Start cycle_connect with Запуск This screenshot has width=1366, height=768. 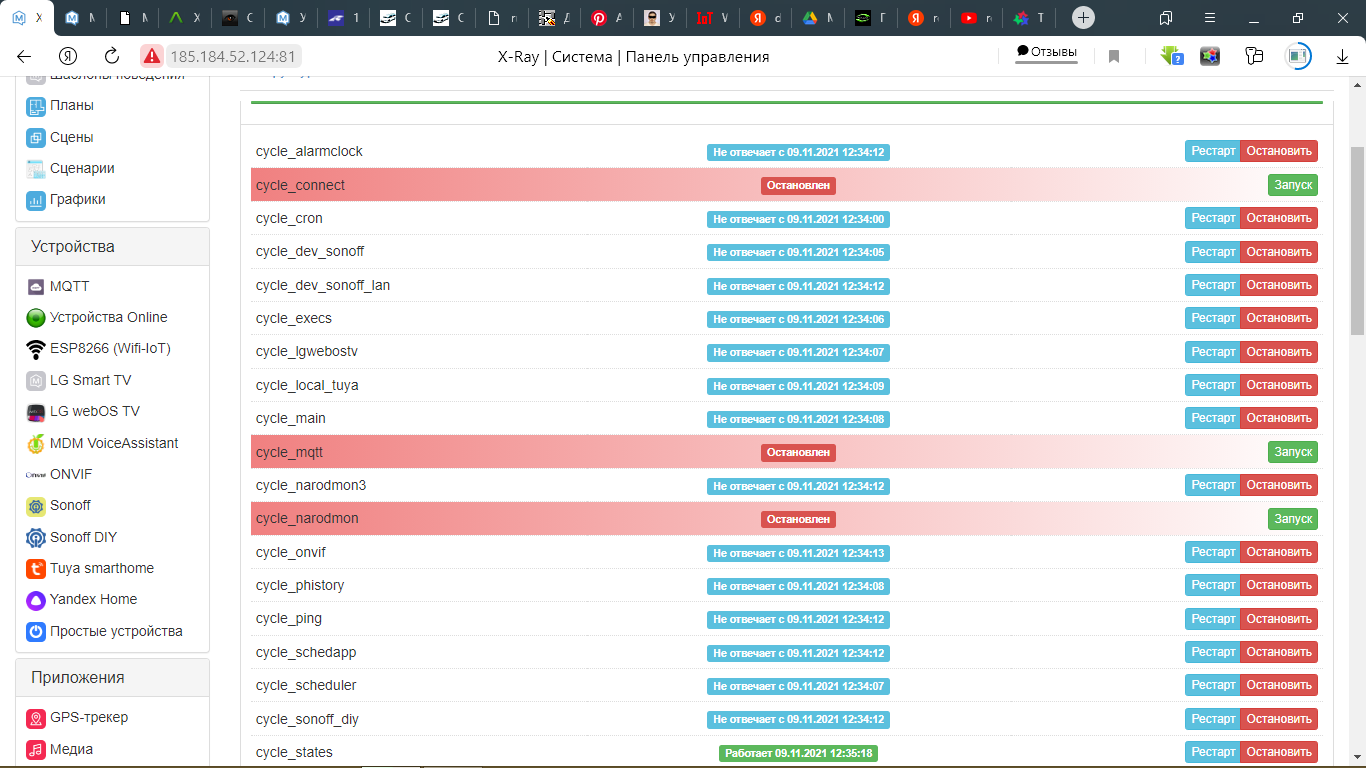coord(1293,185)
